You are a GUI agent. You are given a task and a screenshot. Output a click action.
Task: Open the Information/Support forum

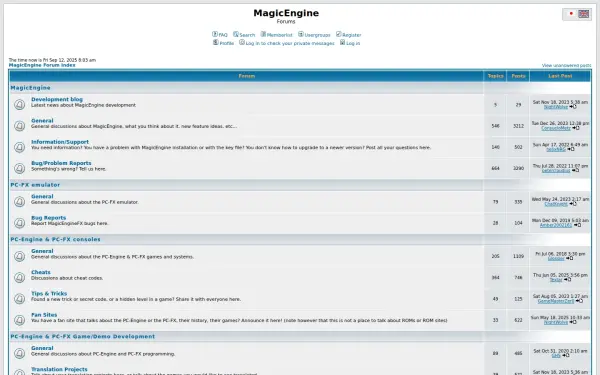(x=60, y=142)
